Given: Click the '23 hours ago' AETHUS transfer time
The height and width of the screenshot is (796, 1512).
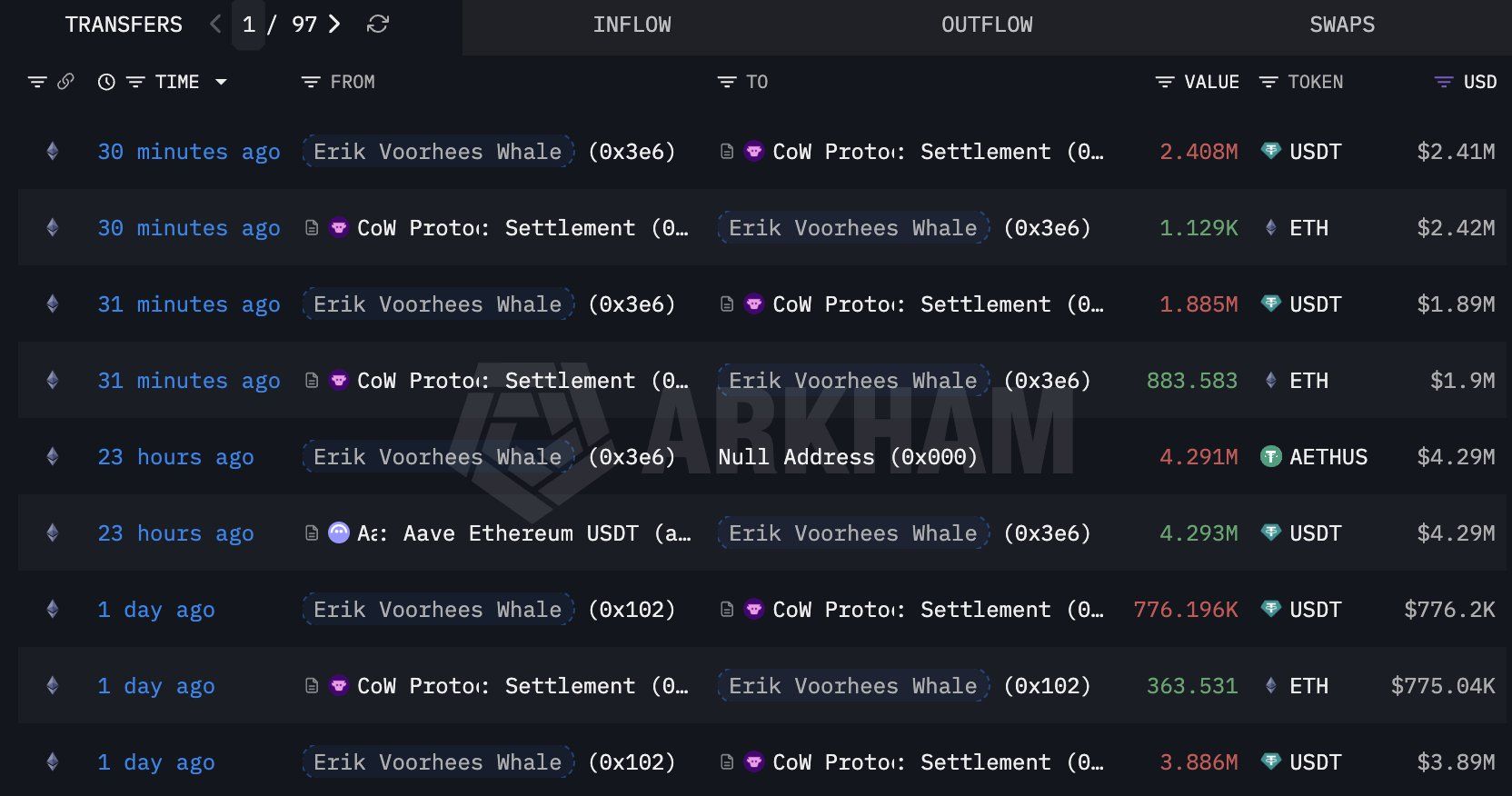Looking at the screenshot, I should pos(176,457).
